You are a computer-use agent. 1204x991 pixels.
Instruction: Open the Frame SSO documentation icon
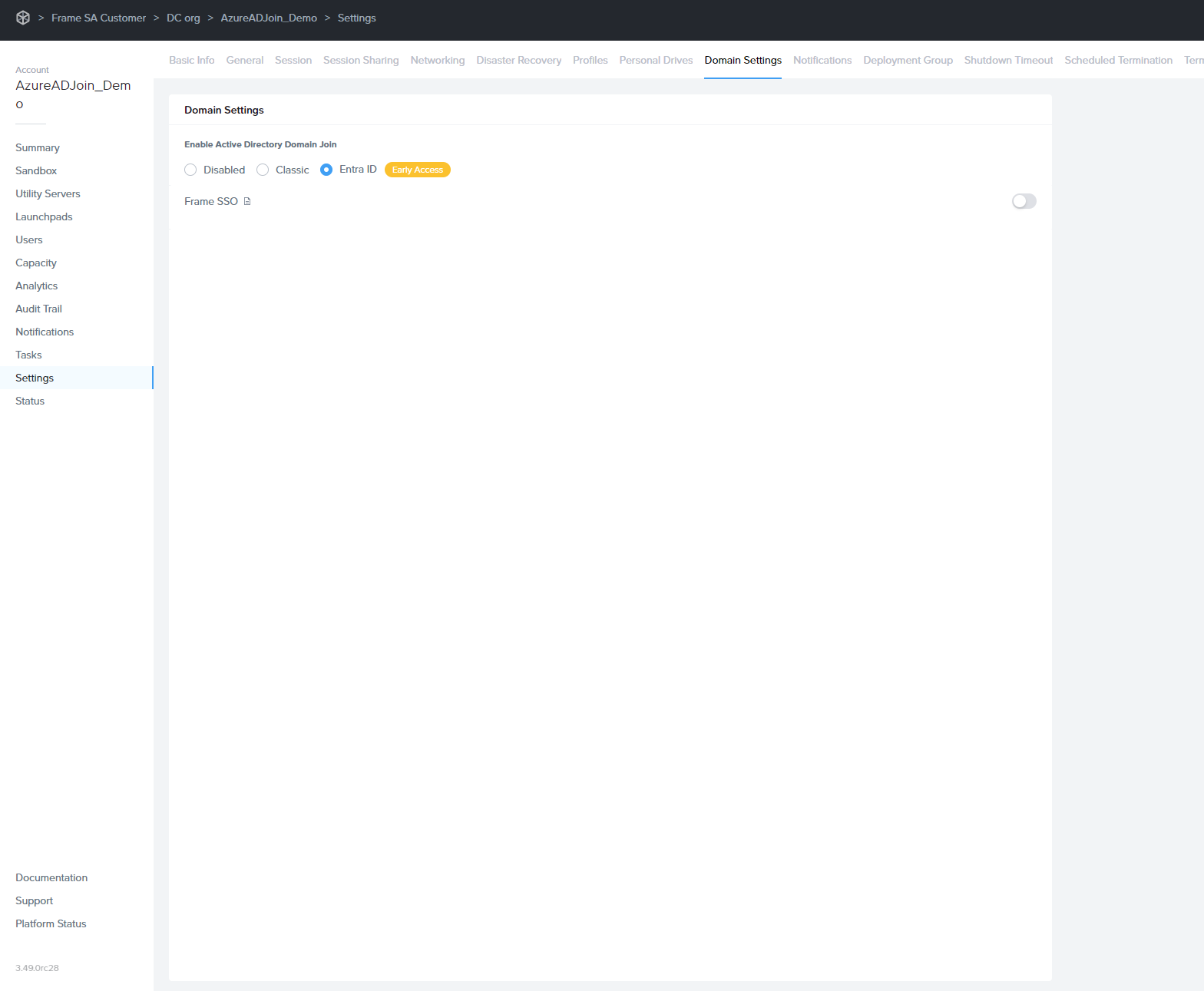pyautogui.click(x=247, y=201)
